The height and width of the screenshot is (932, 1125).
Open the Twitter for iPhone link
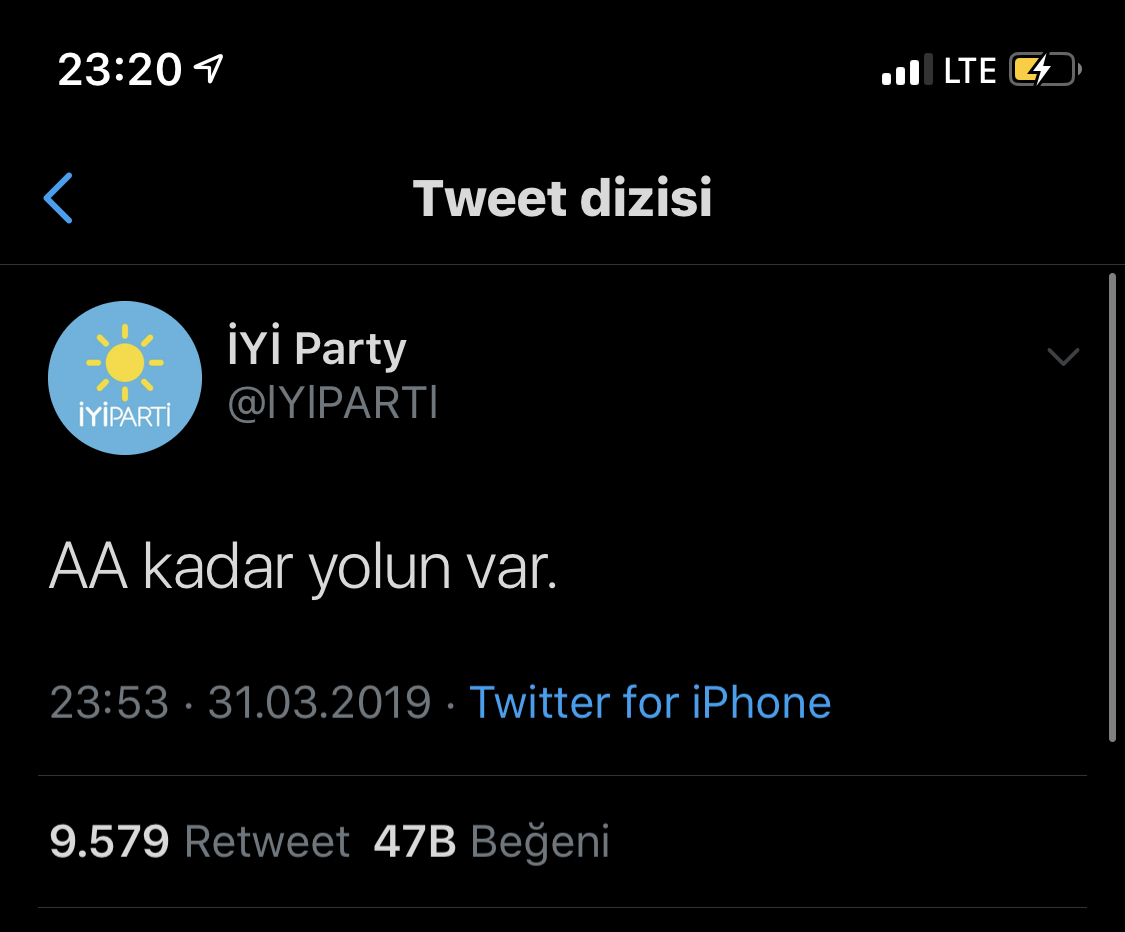tap(650, 702)
